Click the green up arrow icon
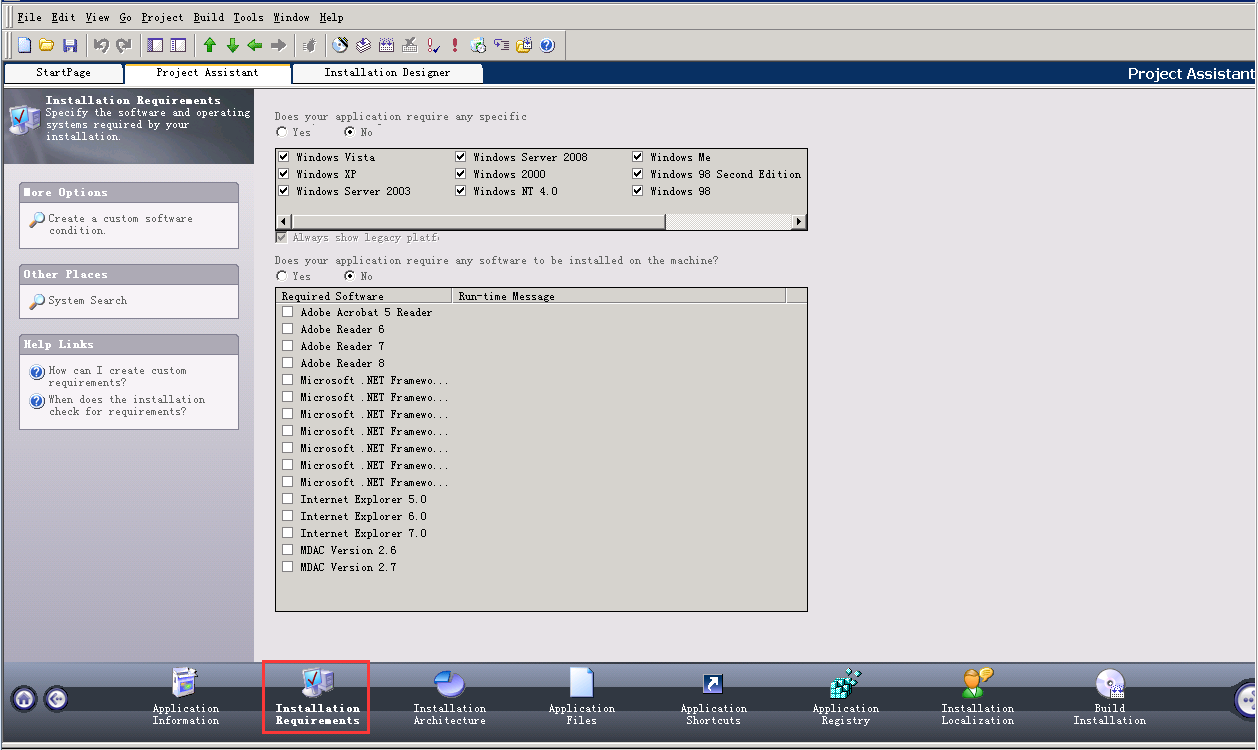This screenshot has width=1258, height=750. [x=209, y=45]
